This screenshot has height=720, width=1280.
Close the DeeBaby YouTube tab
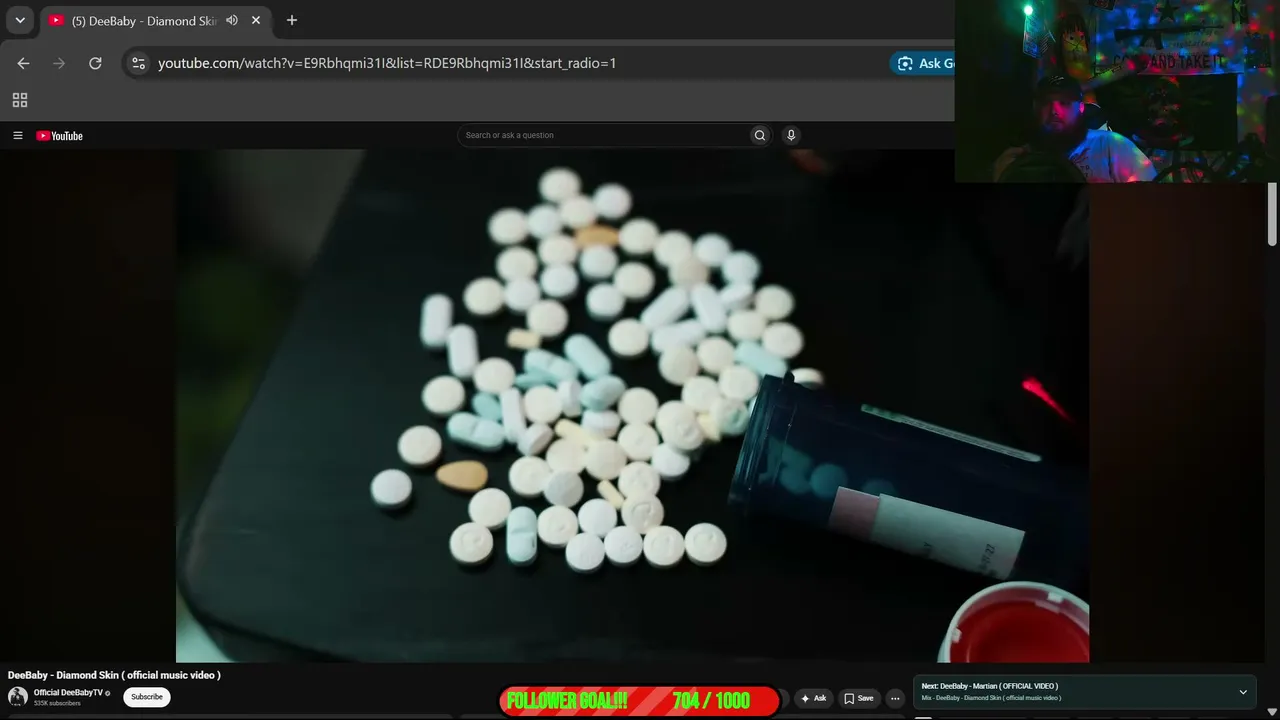click(x=256, y=20)
